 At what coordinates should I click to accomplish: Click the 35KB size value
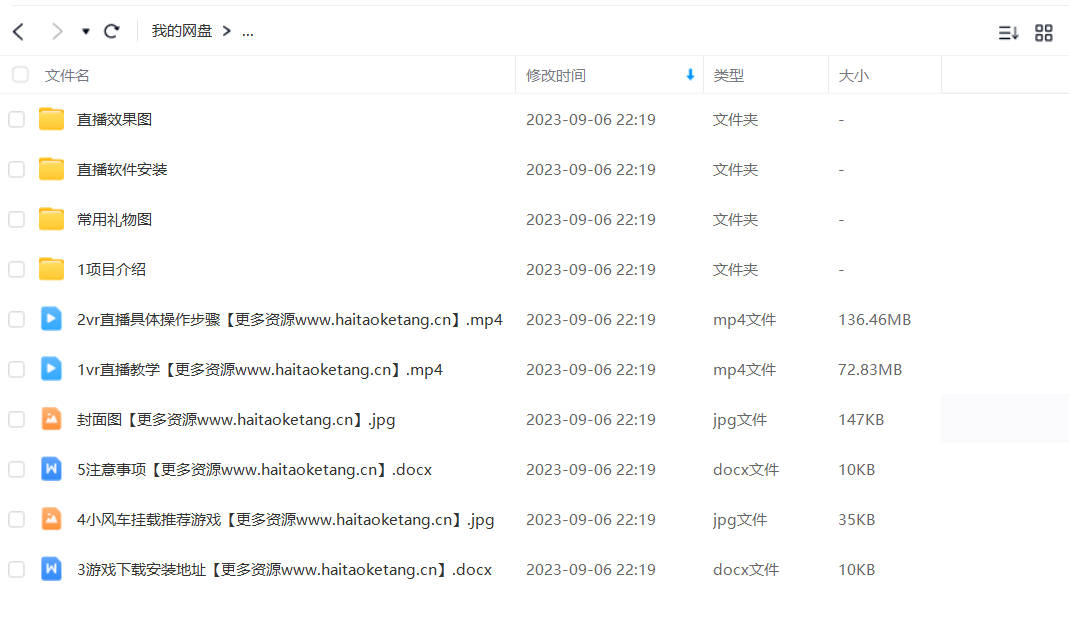pos(856,520)
